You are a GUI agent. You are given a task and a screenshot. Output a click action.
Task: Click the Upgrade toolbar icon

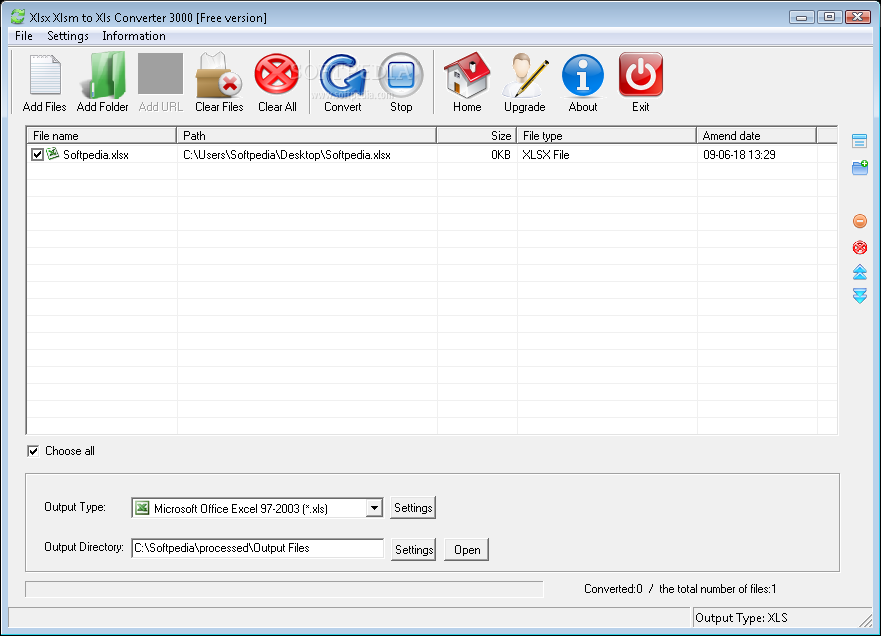coord(525,75)
